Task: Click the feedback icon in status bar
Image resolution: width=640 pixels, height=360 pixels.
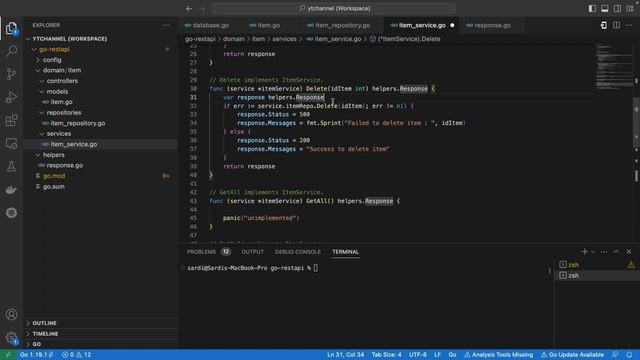Action: [x=615, y=355]
